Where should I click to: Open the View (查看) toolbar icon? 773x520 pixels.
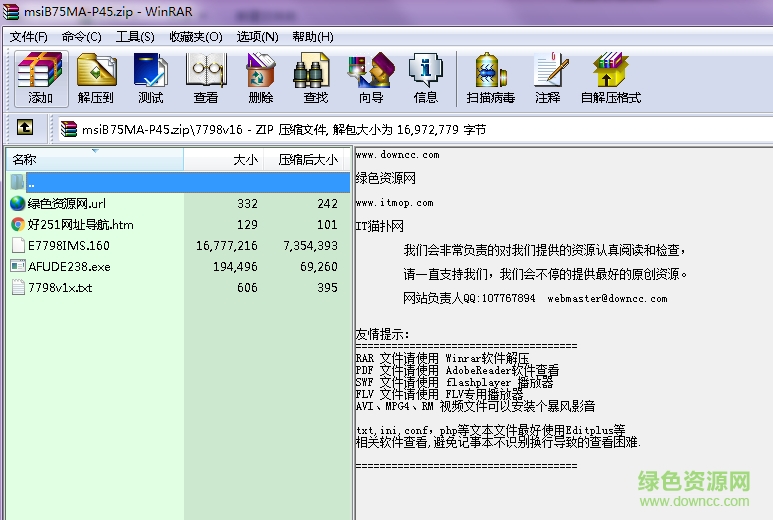206,78
